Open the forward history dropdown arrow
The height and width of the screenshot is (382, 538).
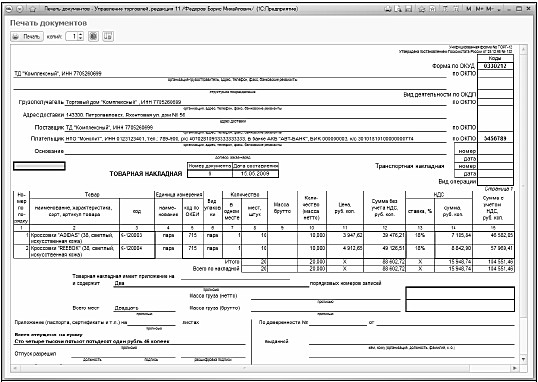[x=19, y=9]
